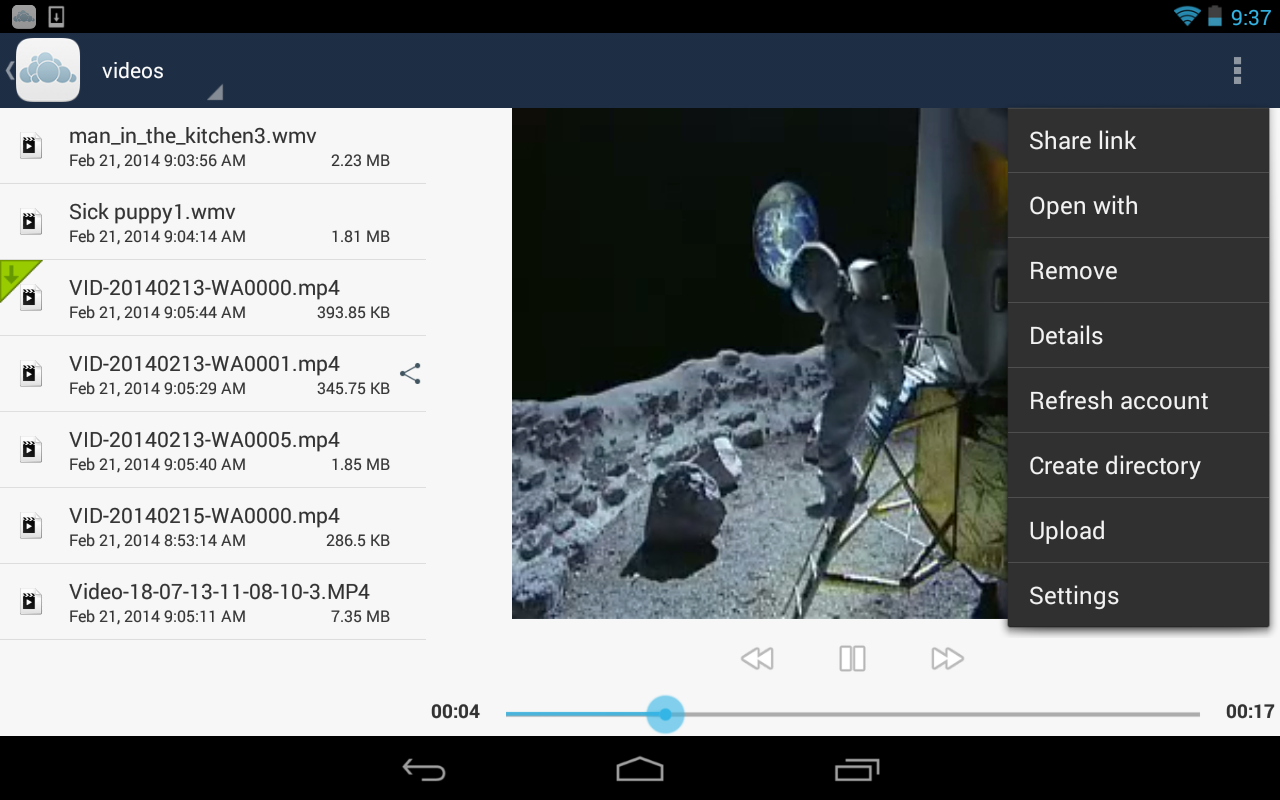Pause the playing video
The image size is (1280, 800).
click(x=851, y=657)
